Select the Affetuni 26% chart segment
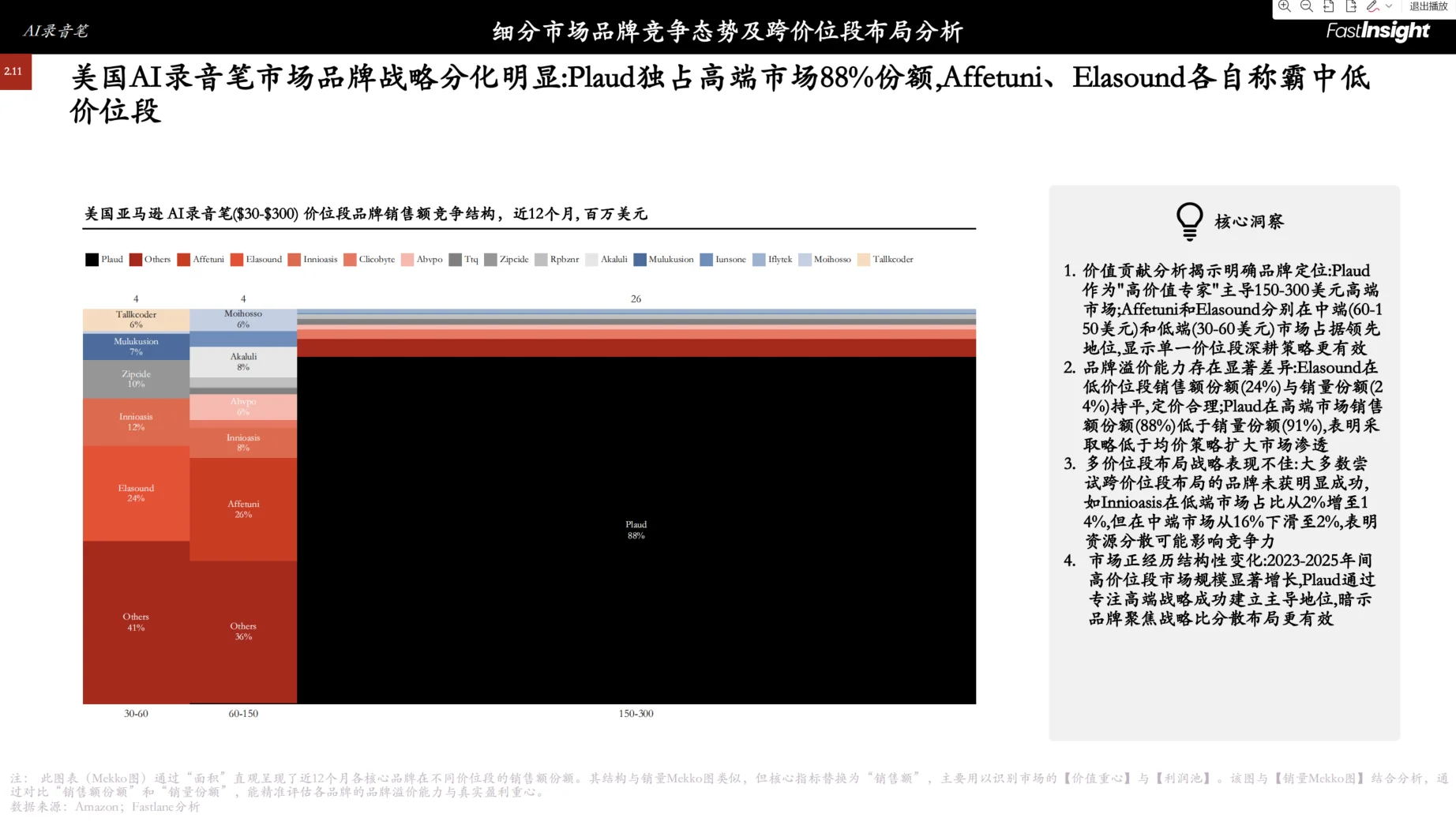 243,509
